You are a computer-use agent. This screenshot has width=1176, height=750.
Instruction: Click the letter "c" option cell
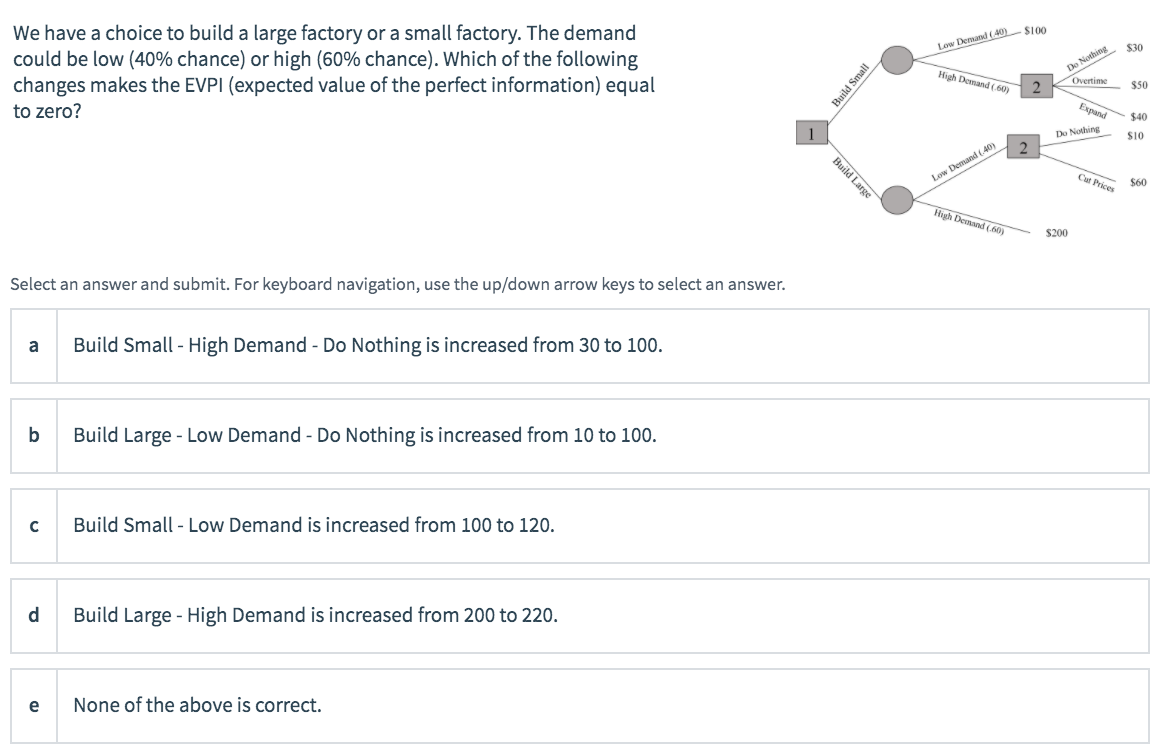tap(34, 525)
